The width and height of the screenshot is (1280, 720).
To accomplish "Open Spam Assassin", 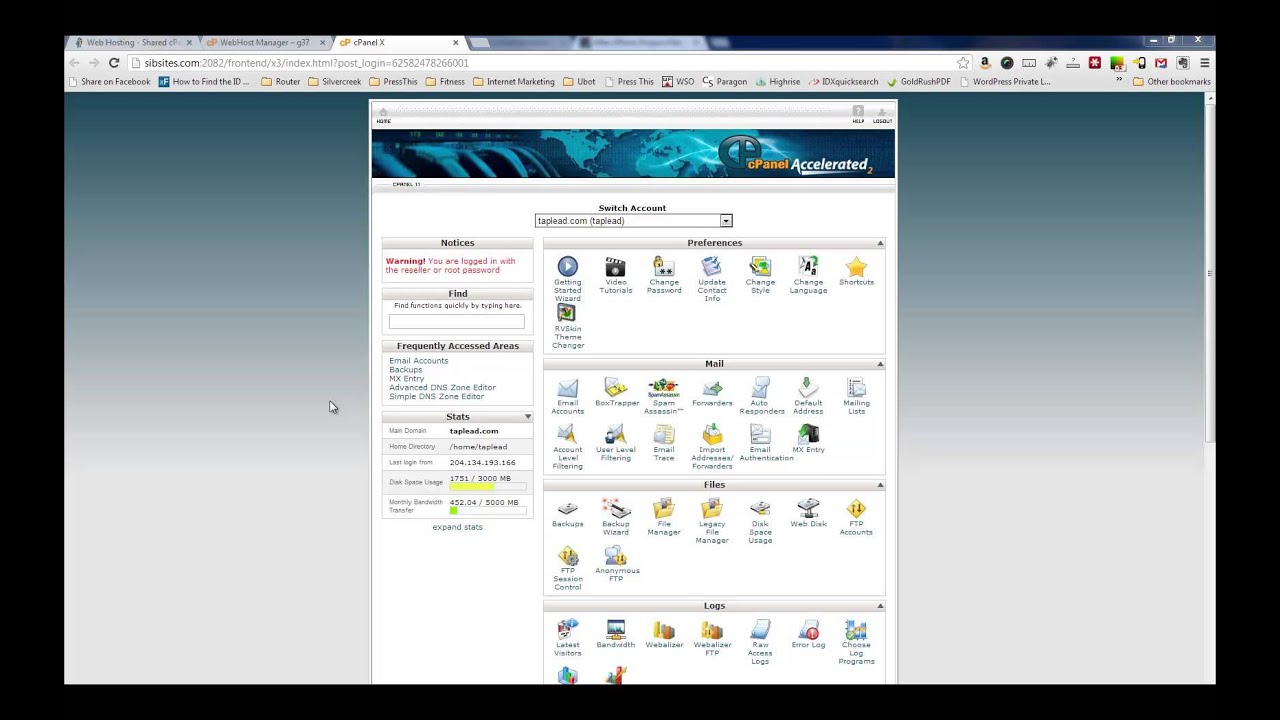I will (x=664, y=388).
